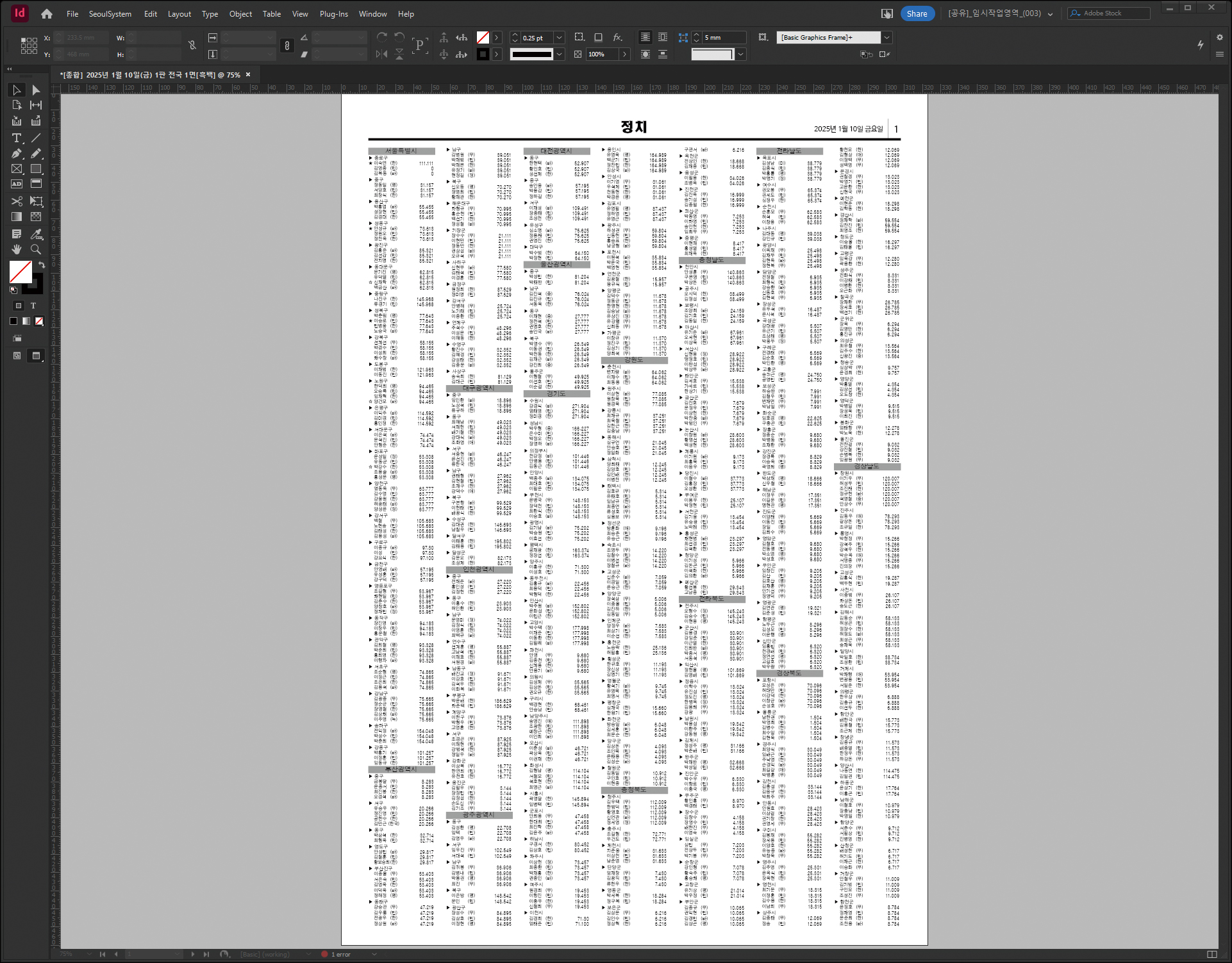Pick the Zoom magnifier tool
The width and height of the screenshot is (1232, 963).
(36, 249)
